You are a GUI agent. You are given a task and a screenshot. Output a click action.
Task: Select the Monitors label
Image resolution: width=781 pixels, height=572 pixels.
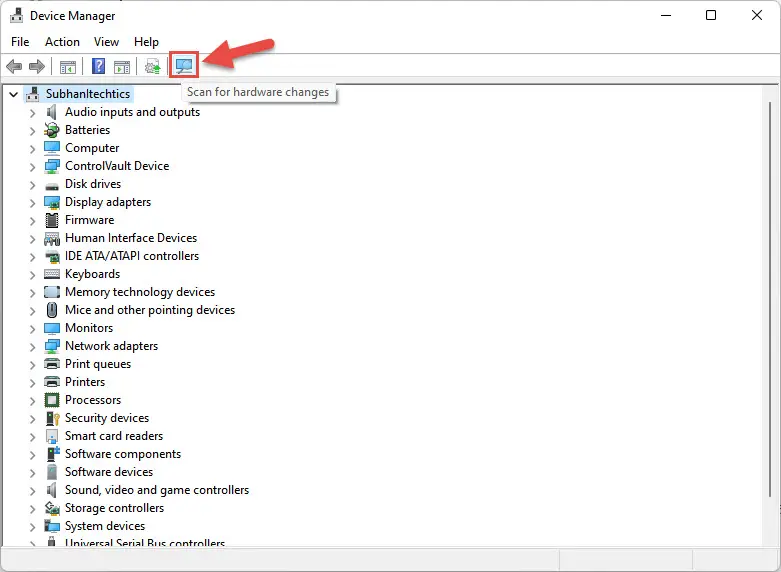(x=89, y=328)
